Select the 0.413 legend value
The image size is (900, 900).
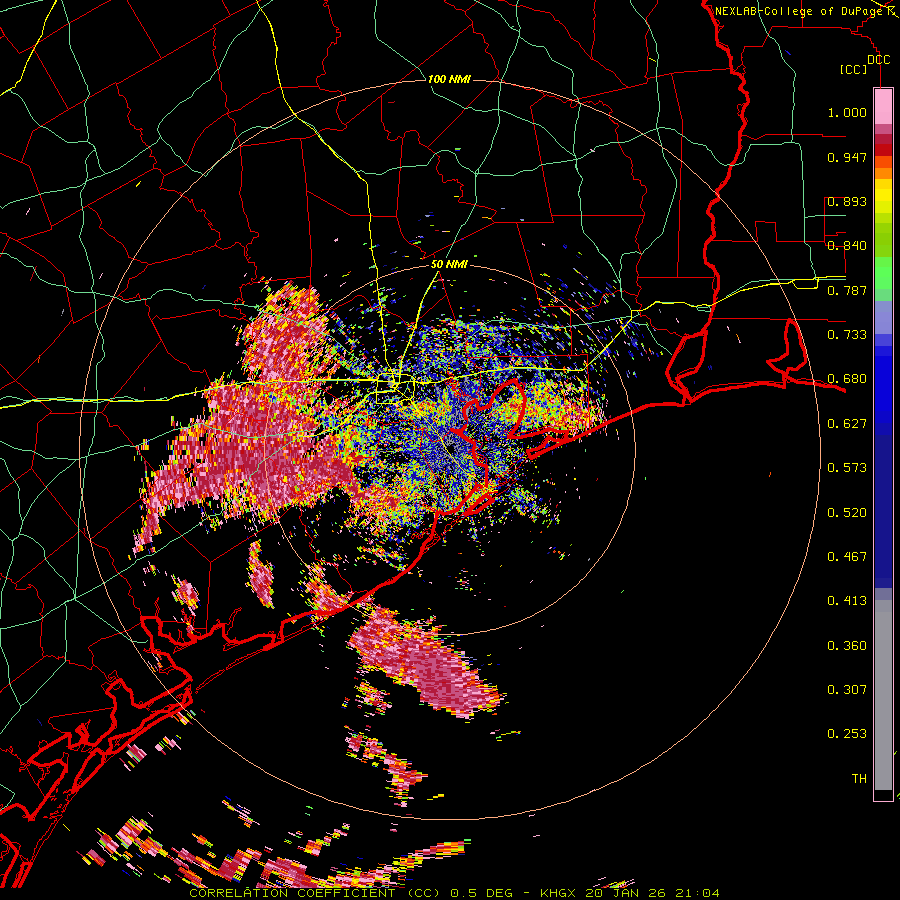(x=847, y=601)
